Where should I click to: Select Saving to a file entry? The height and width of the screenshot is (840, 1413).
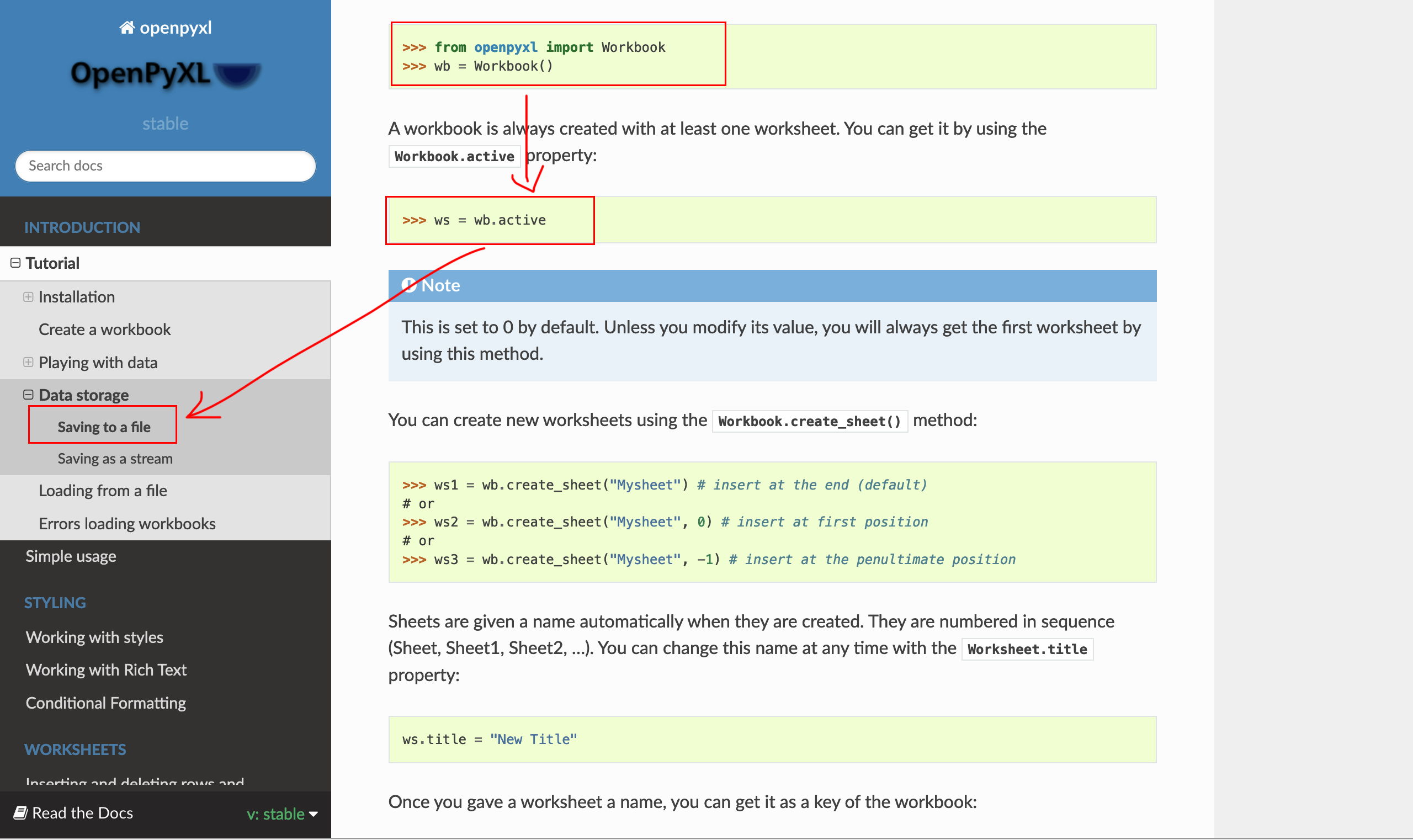tap(104, 427)
